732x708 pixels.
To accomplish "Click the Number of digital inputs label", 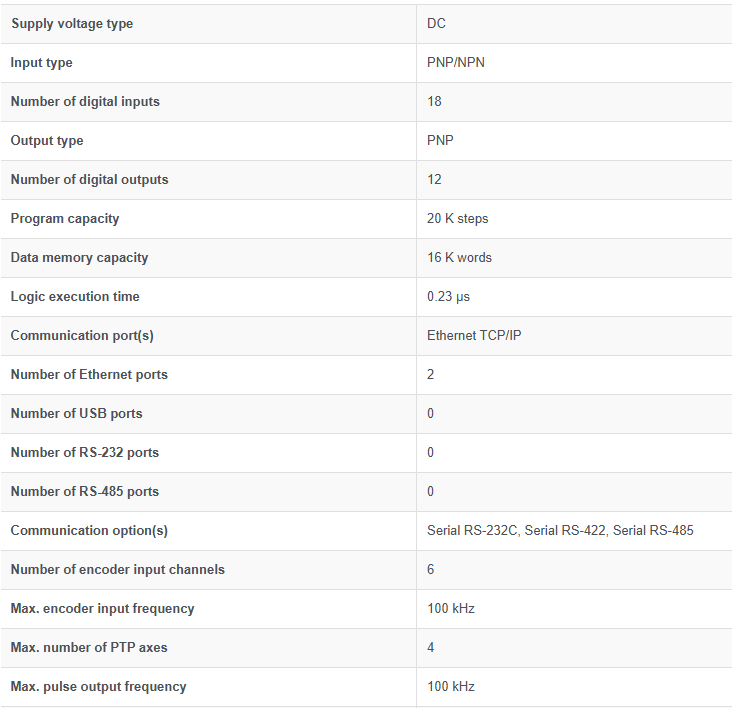I will (85, 102).
